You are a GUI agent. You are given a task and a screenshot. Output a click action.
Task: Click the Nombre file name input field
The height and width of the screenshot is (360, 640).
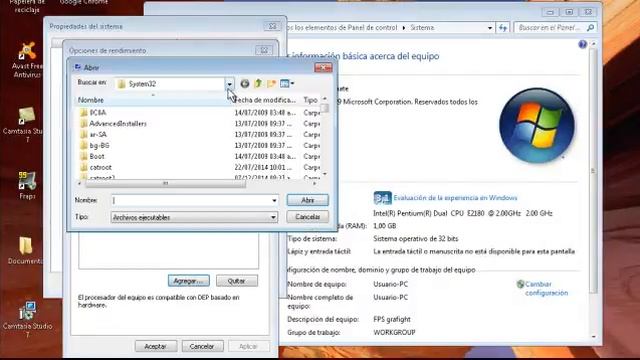click(191, 200)
